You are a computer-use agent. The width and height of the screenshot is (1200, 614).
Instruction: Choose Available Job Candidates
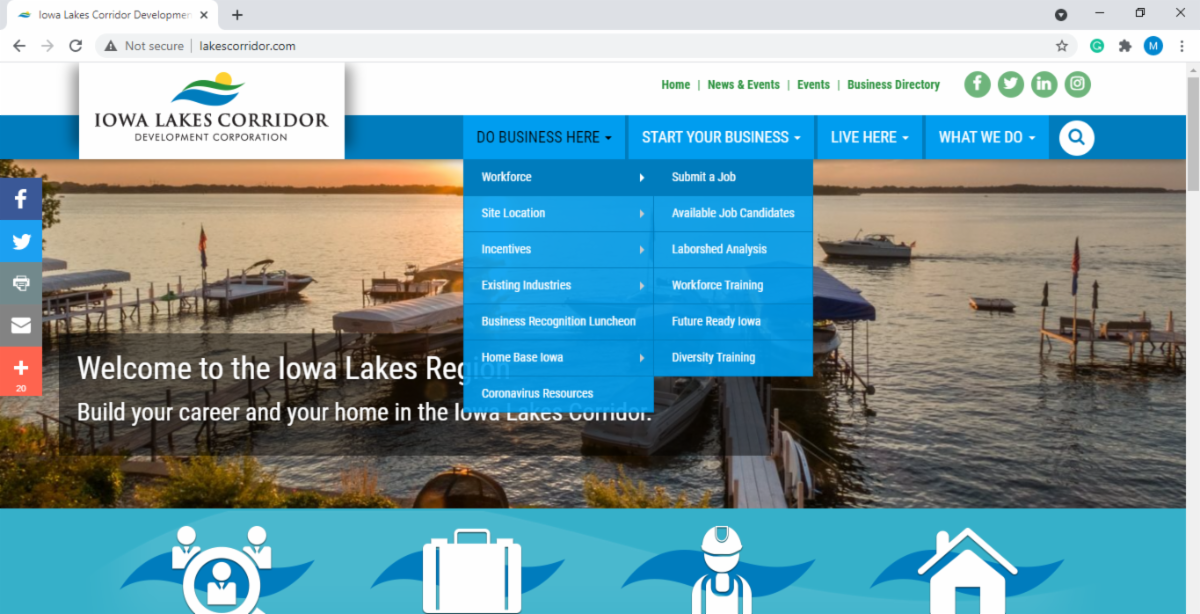pos(733,213)
